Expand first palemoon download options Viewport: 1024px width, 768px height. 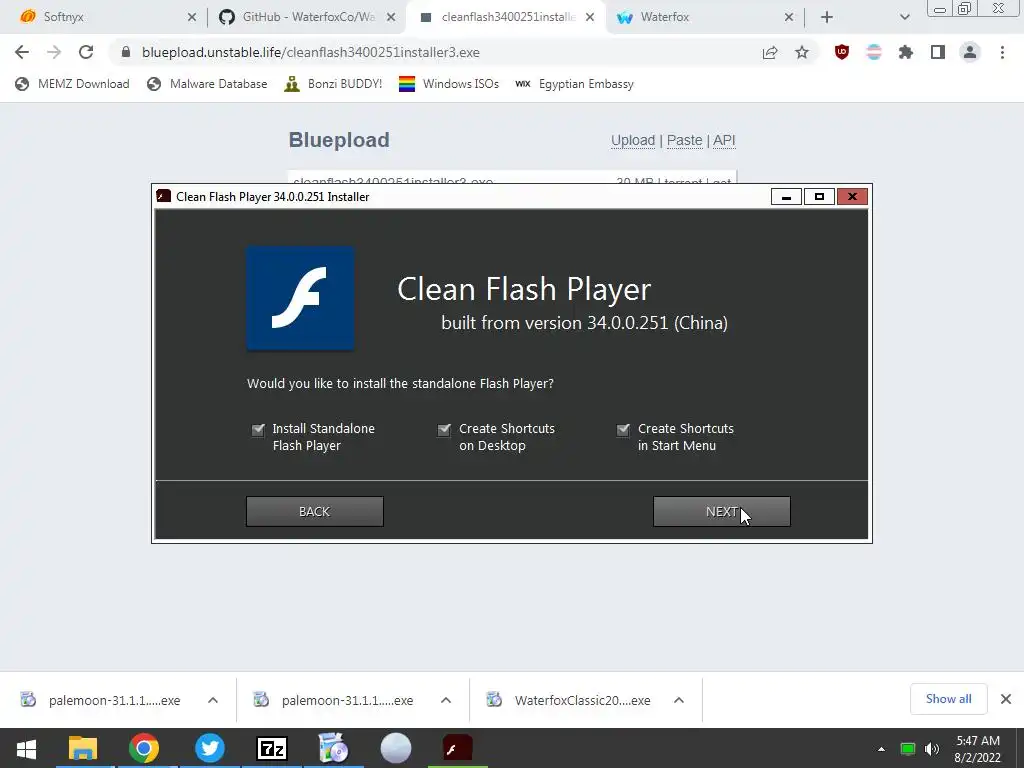[213, 700]
